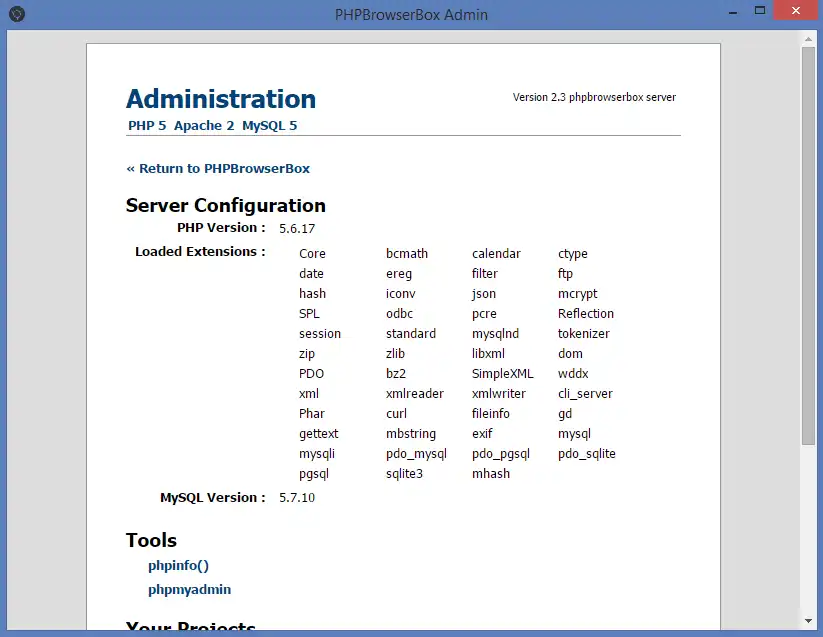Viewport: 823px width, 637px height.
Task: Click the gettext extension entry
Action: pyautogui.click(x=319, y=434)
